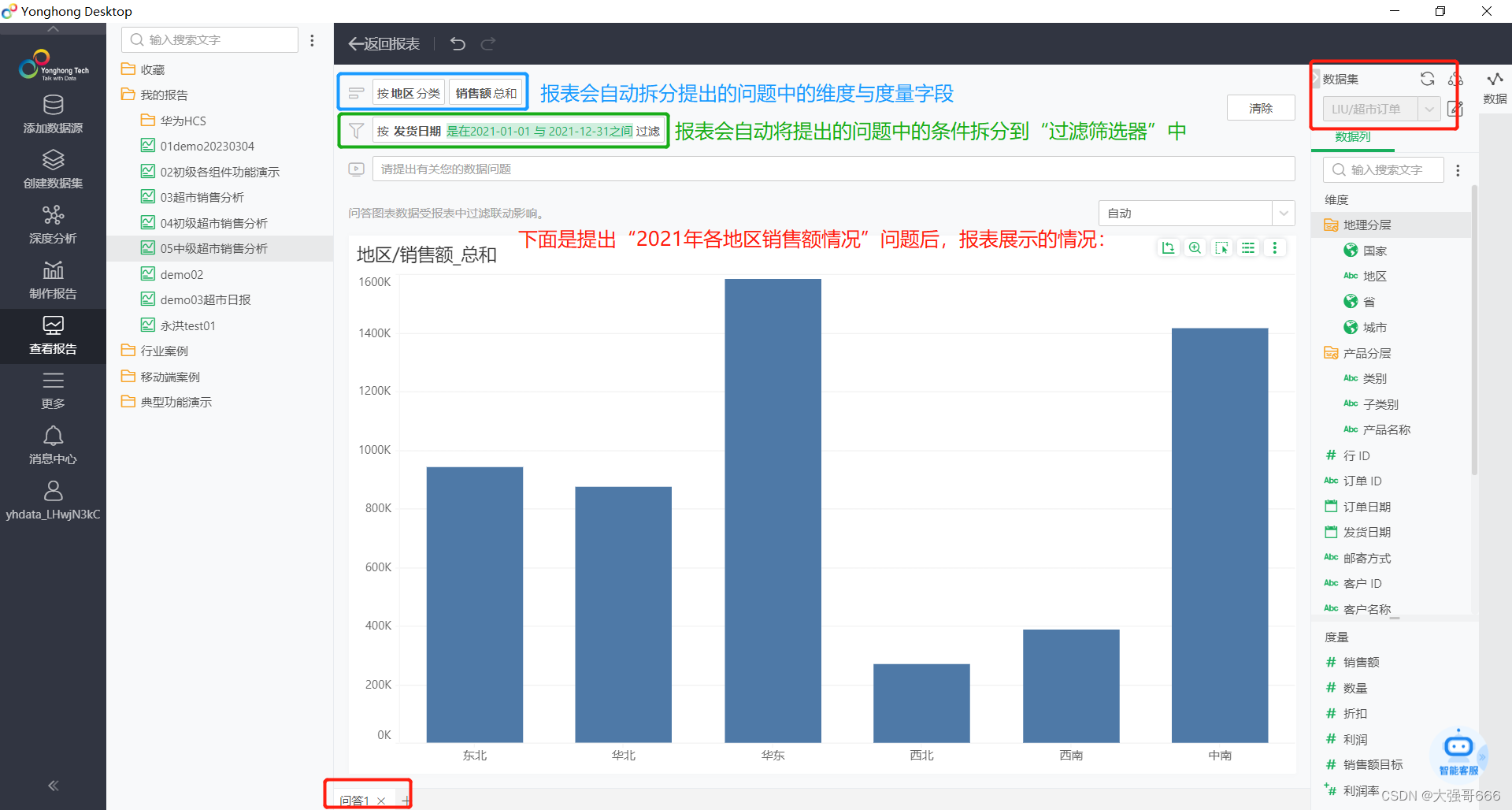Open the data column panel's three-dot menu

[1458, 170]
